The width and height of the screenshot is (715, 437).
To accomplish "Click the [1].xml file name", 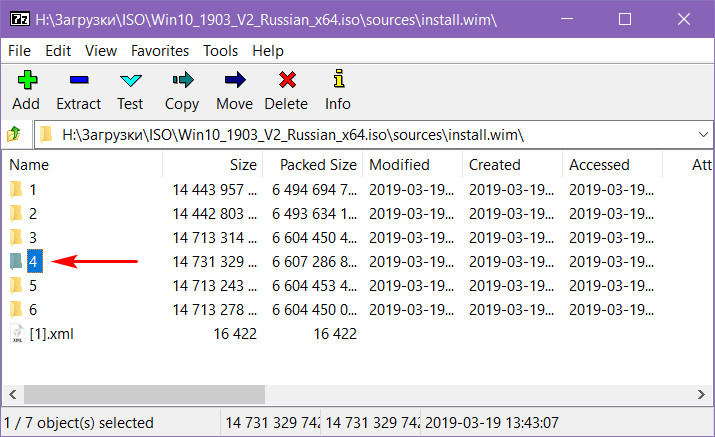I will [x=52, y=334].
